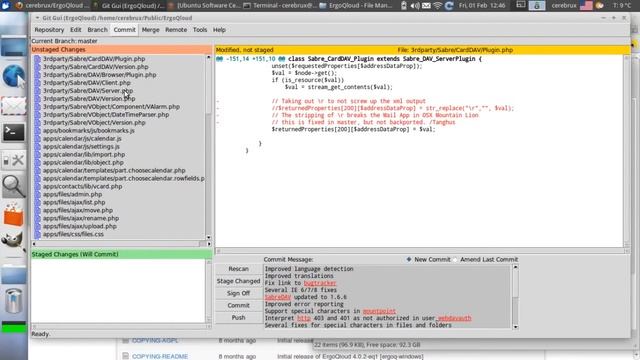Open the terminal dock icon
Screen dimensions: 640x360
[x=13, y=132]
